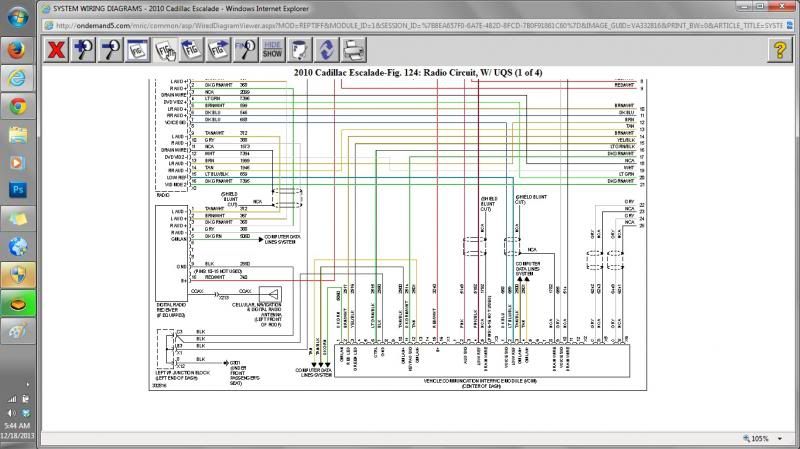800x449 pixels.
Task: Show hidden tray icons arrow
Action: (27, 385)
